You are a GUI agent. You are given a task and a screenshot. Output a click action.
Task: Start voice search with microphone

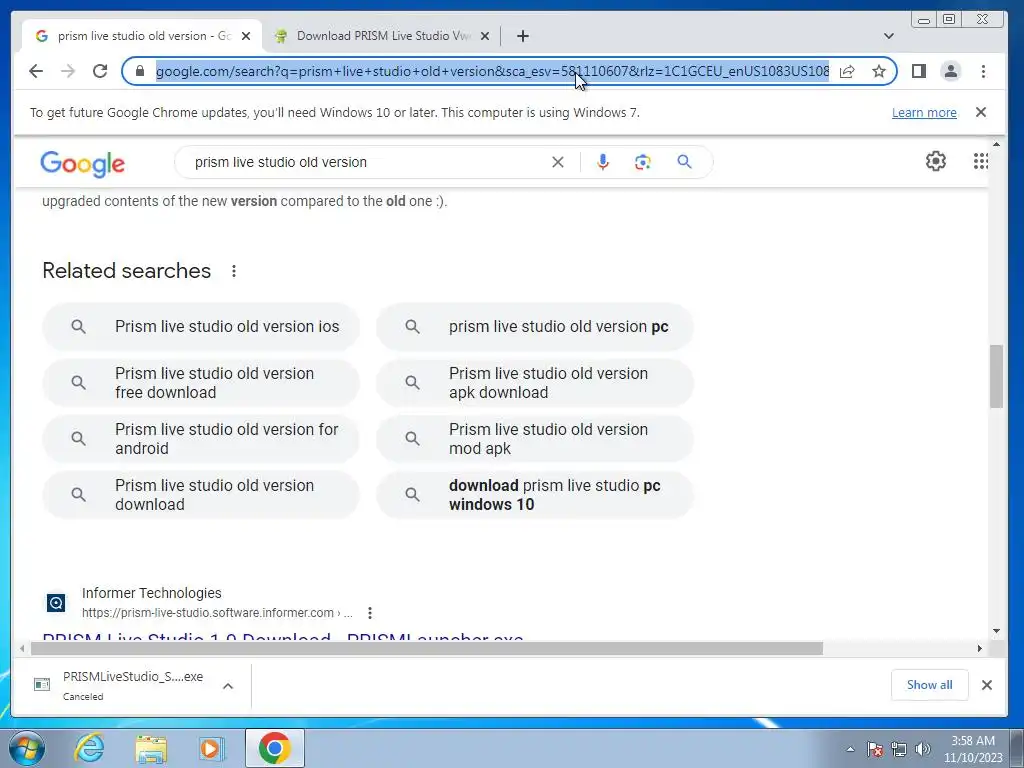(603, 162)
